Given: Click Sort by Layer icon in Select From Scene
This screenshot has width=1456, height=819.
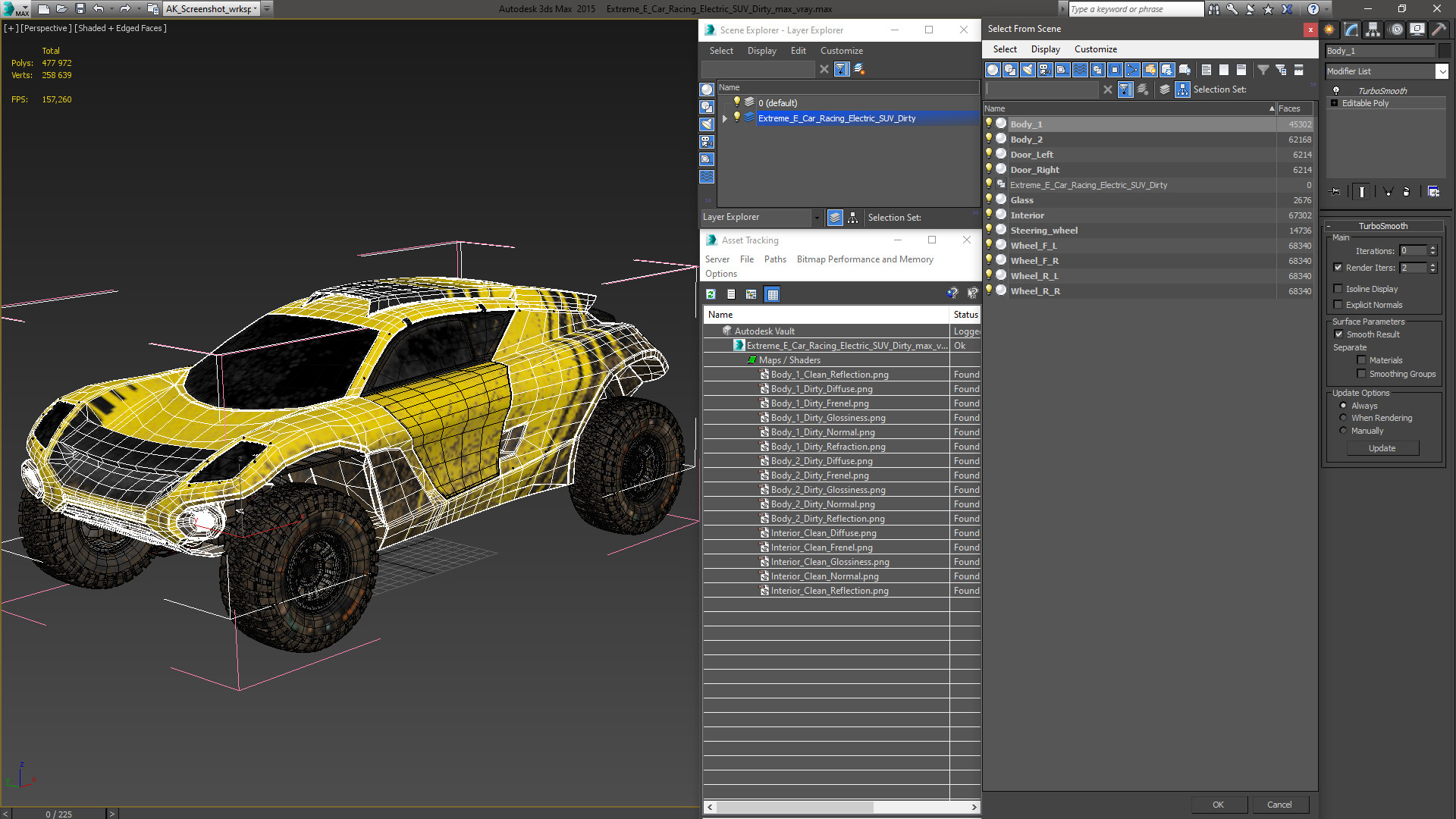Looking at the screenshot, I should coord(1165,89).
